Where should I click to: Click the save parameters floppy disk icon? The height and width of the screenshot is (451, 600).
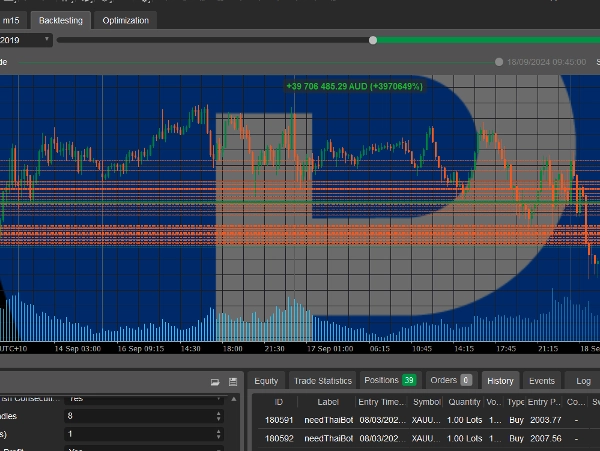(x=232, y=381)
